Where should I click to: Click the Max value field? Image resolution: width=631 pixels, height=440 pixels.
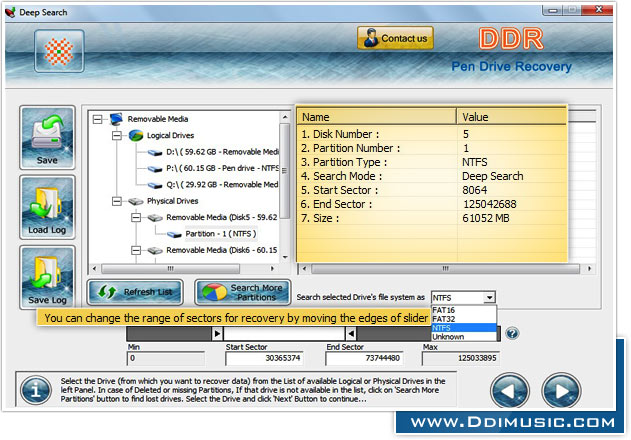coord(460,358)
